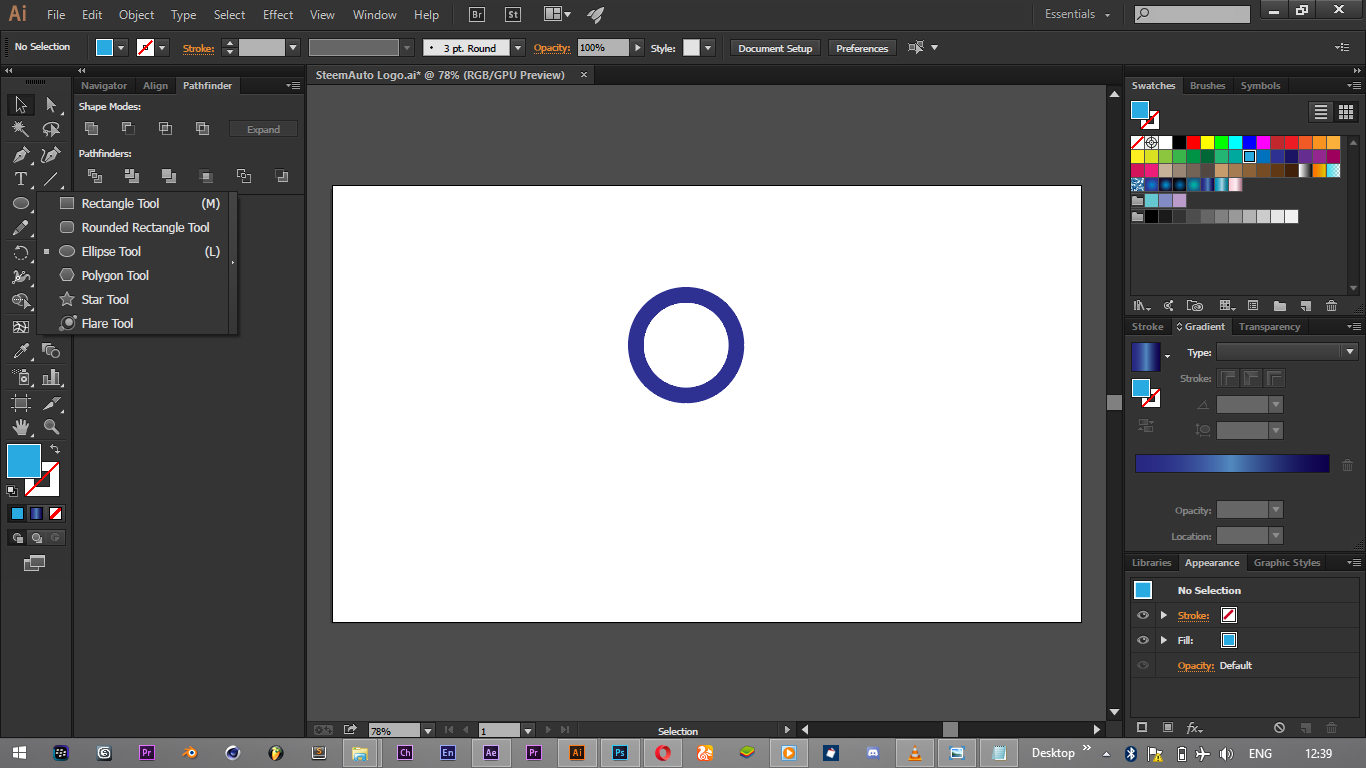This screenshot has width=1366, height=768.
Task: Switch to the Transparency tab
Action: [1269, 327]
